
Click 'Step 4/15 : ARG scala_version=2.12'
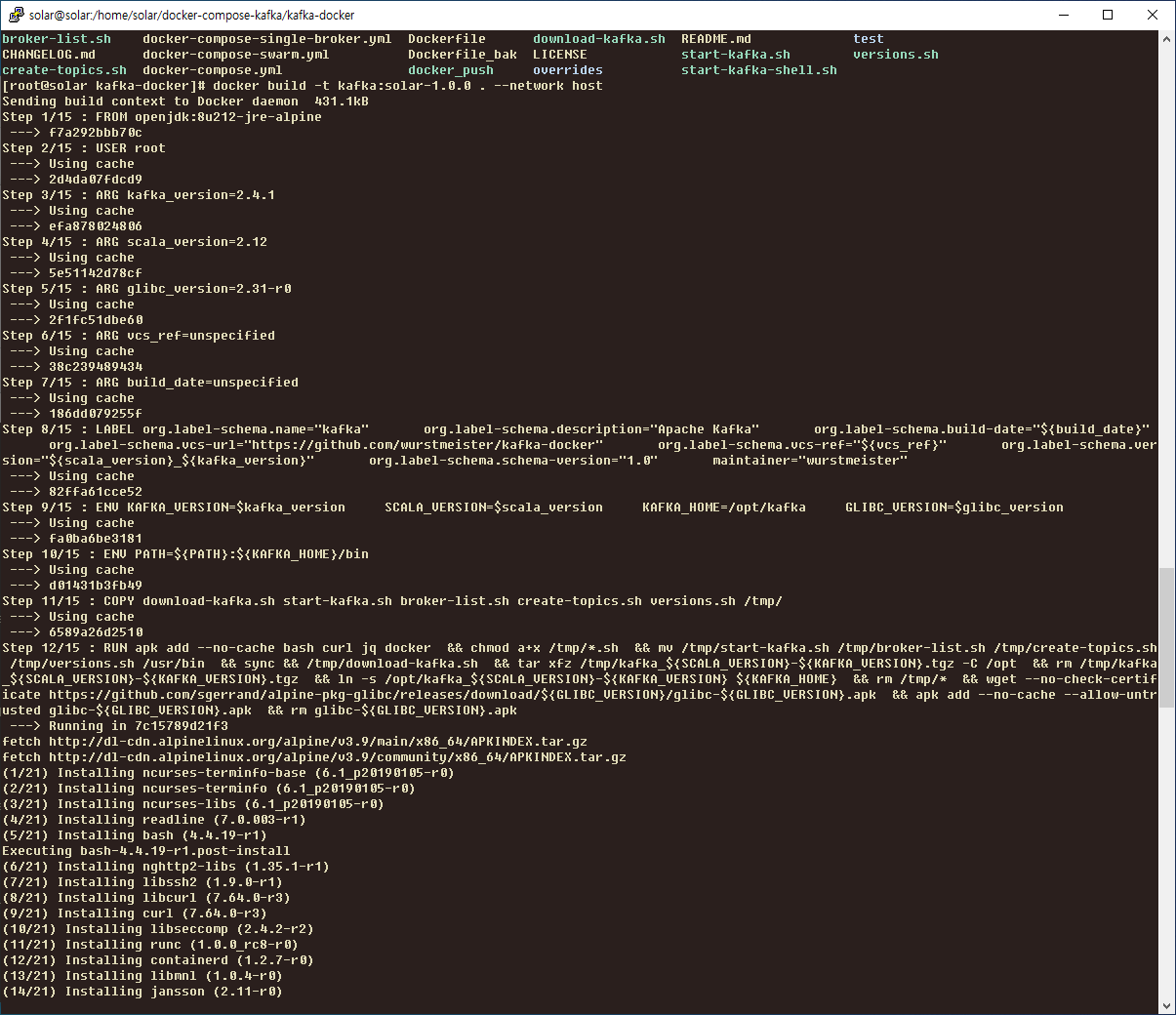pos(135,242)
